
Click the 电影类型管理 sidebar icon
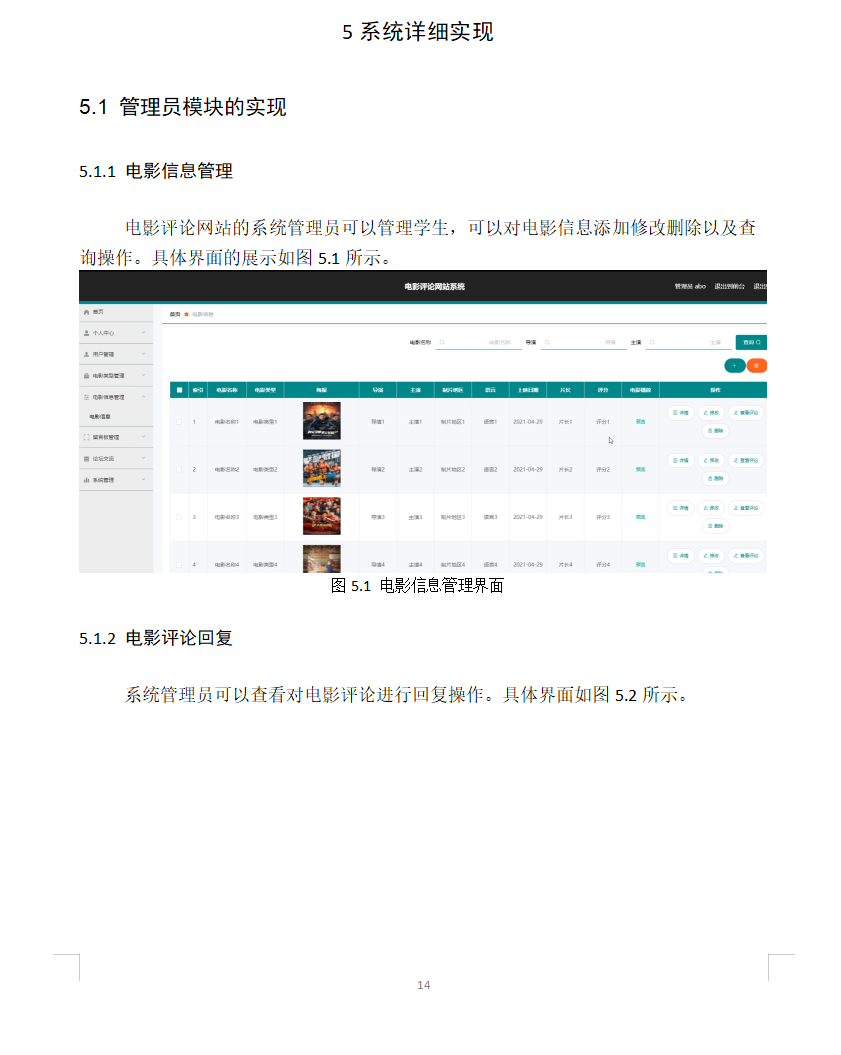click(85, 375)
